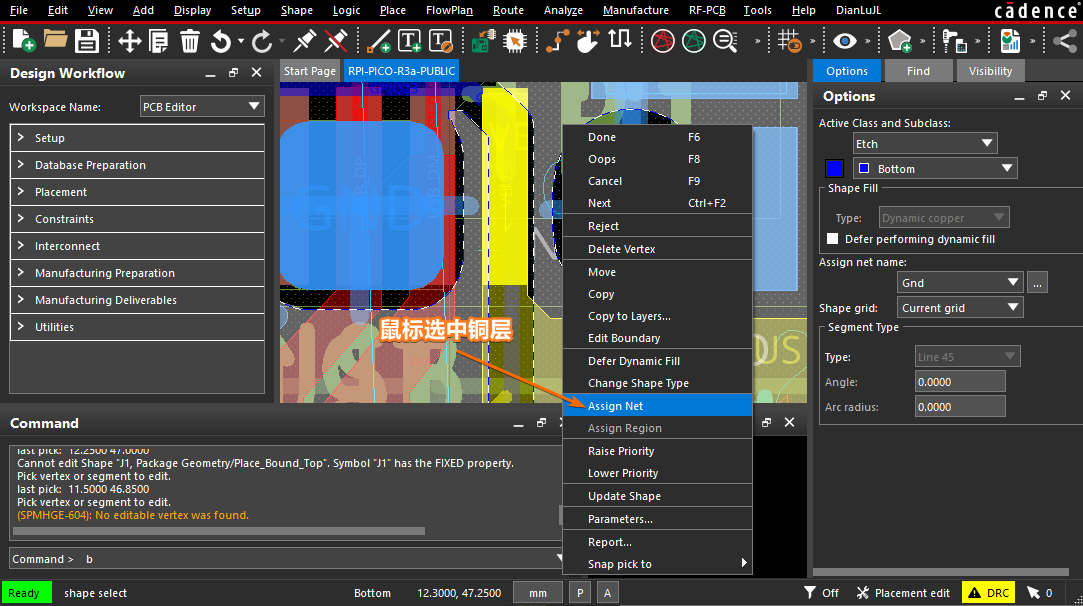This screenshot has height=606, width=1083.
Task: Open the Bottom subclass dropdown
Action: point(933,169)
